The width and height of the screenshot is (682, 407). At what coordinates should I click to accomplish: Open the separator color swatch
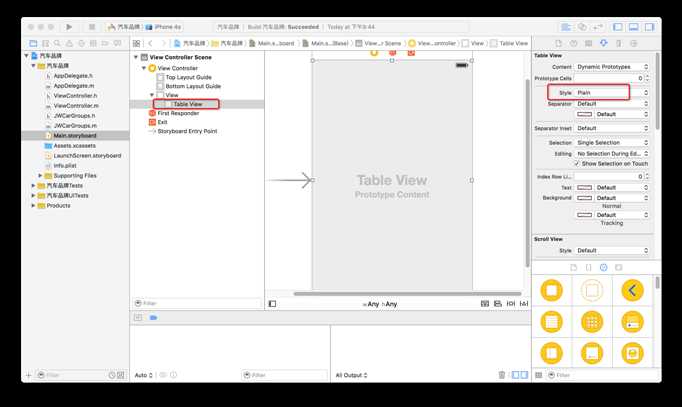point(585,114)
